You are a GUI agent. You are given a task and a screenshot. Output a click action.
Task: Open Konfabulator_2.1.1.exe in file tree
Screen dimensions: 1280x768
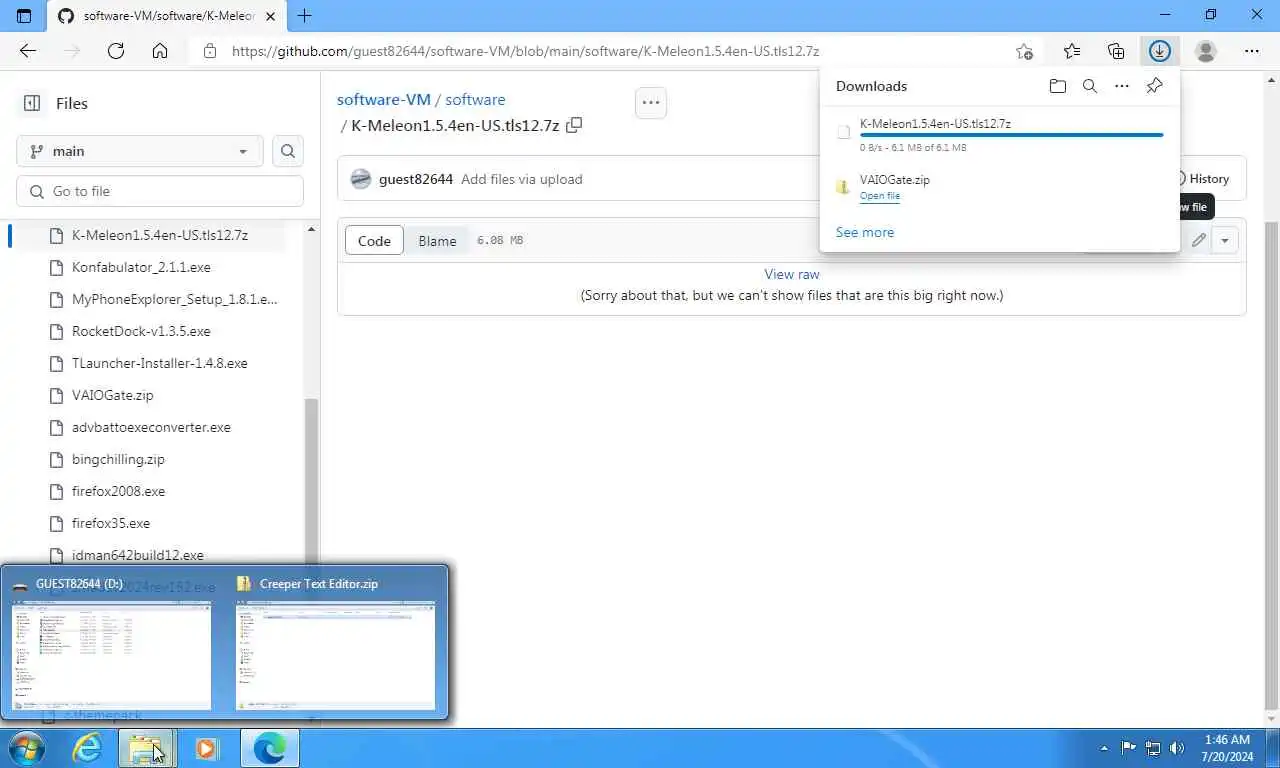(141, 267)
